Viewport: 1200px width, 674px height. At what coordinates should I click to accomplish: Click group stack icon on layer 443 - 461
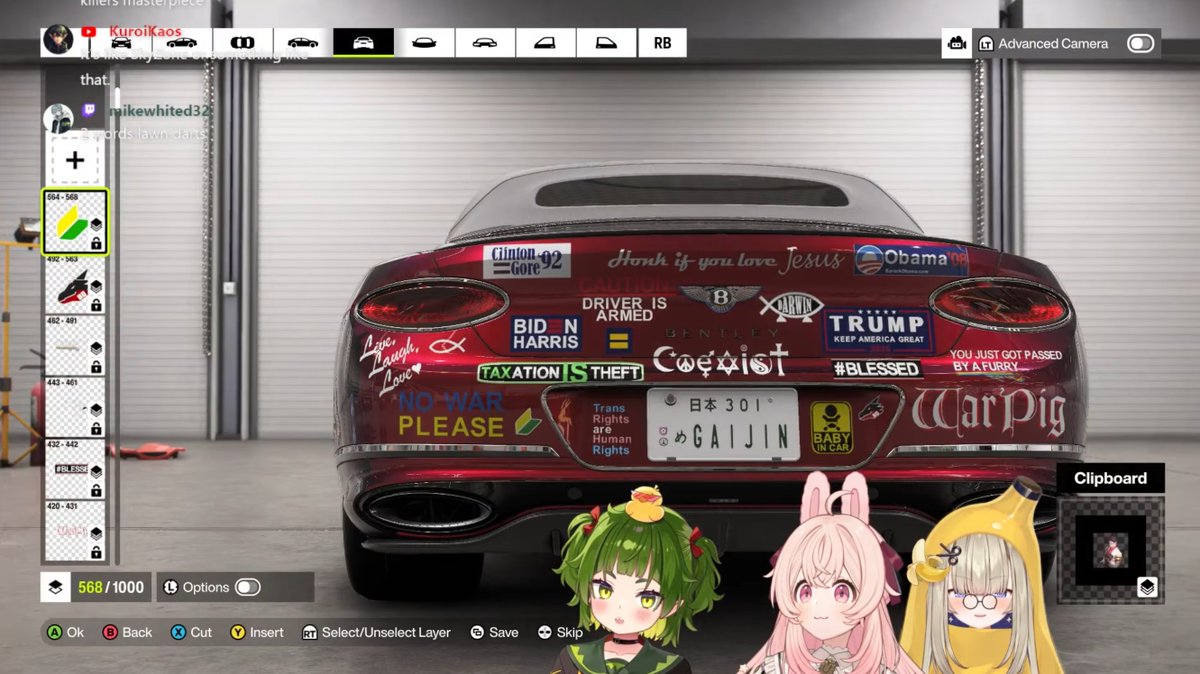coord(96,410)
